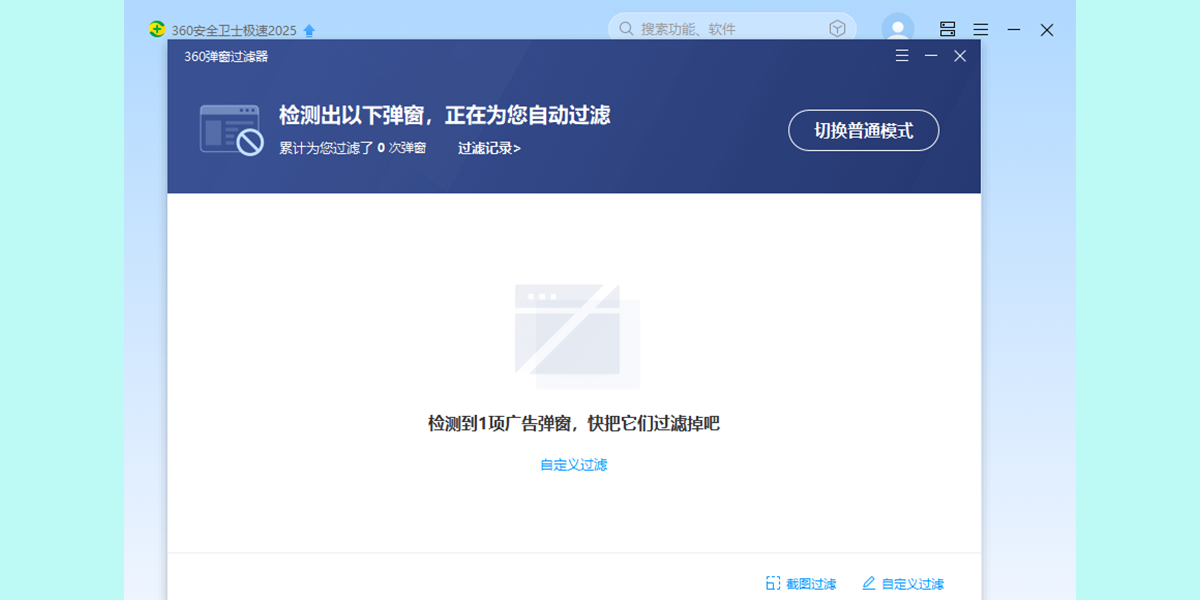Click the magnifier icon in the search box
This screenshot has height=600, width=1200.
point(626,29)
